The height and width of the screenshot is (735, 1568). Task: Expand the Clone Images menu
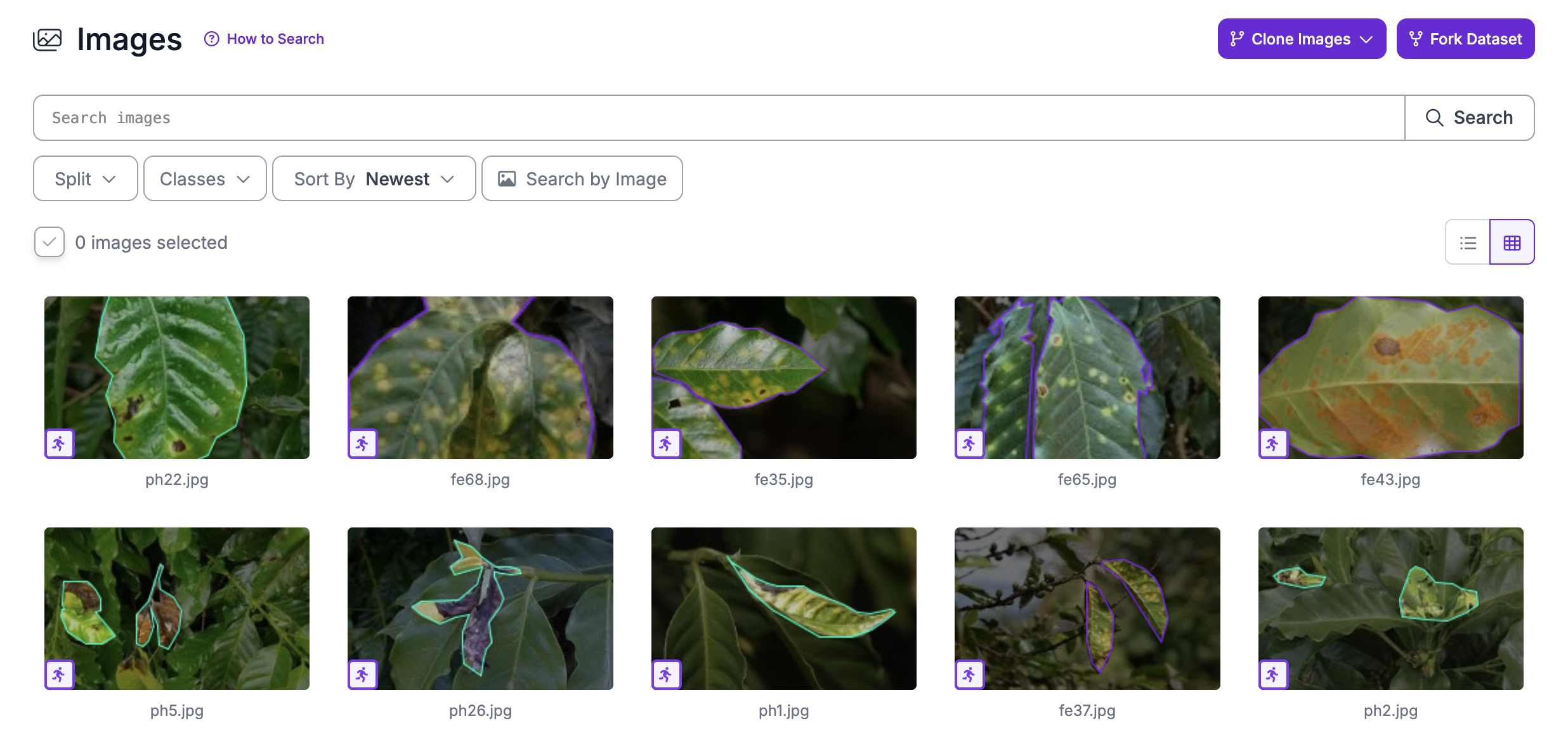[1301, 39]
